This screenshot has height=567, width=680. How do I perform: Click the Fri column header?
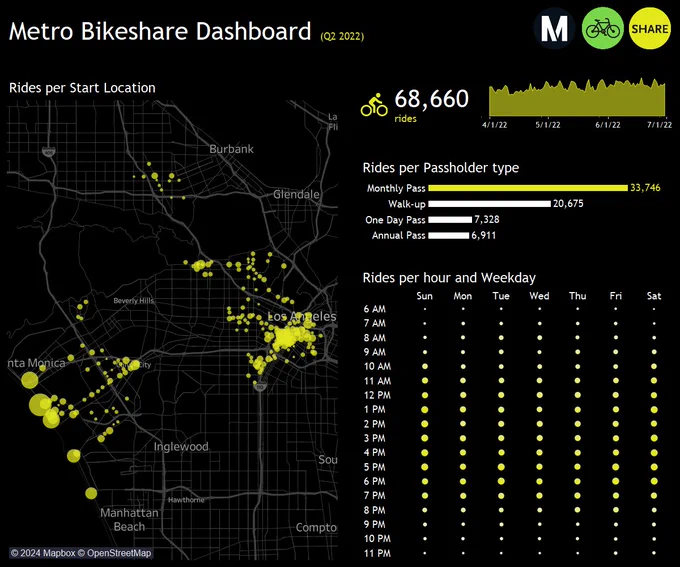pos(616,296)
